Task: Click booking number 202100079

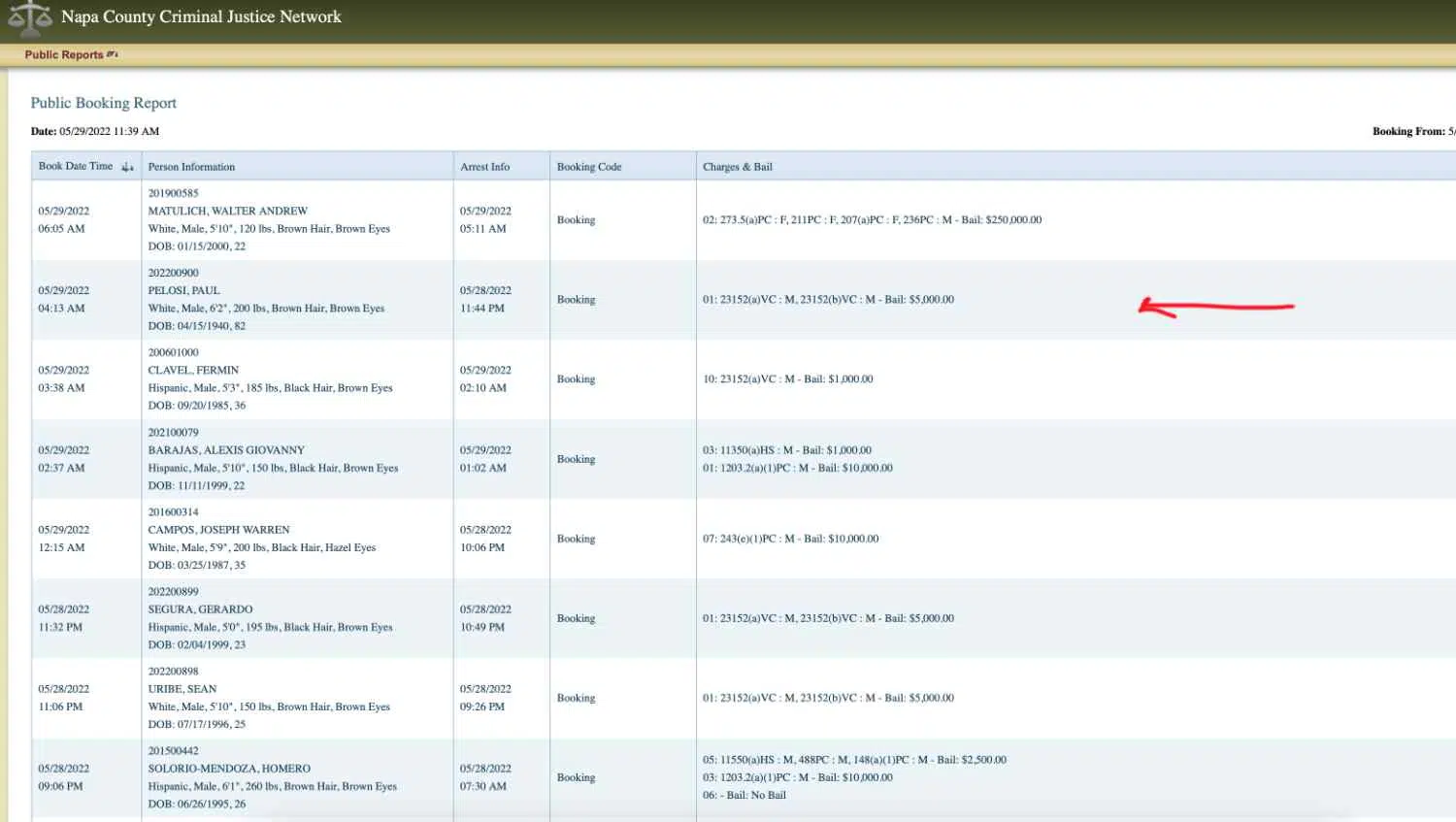Action: click(x=173, y=433)
